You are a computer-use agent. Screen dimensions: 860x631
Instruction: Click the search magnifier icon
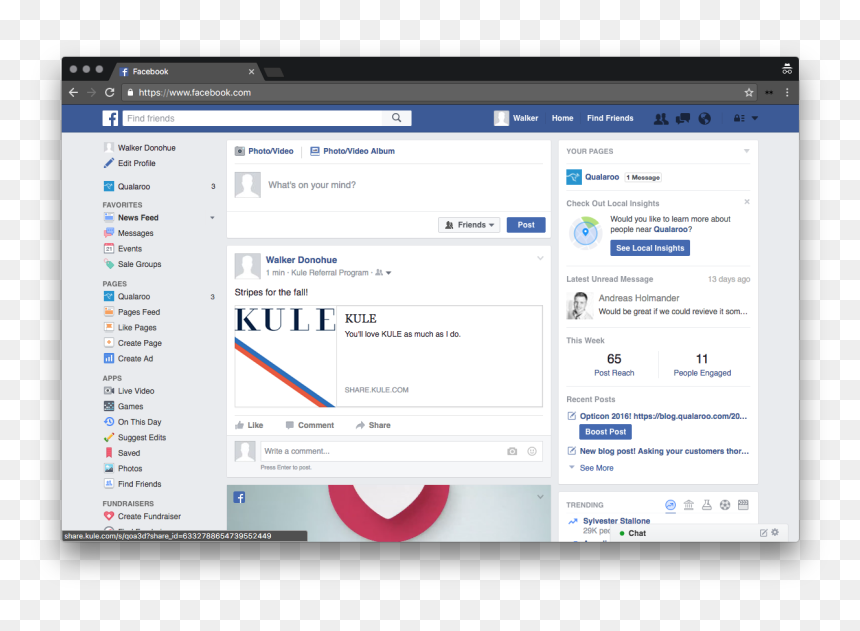pyautogui.click(x=397, y=118)
